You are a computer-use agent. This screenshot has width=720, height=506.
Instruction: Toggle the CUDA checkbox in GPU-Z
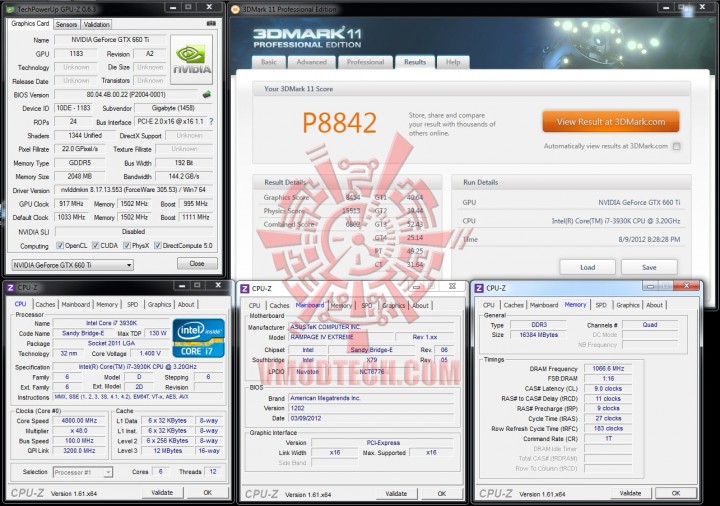(96, 246)
